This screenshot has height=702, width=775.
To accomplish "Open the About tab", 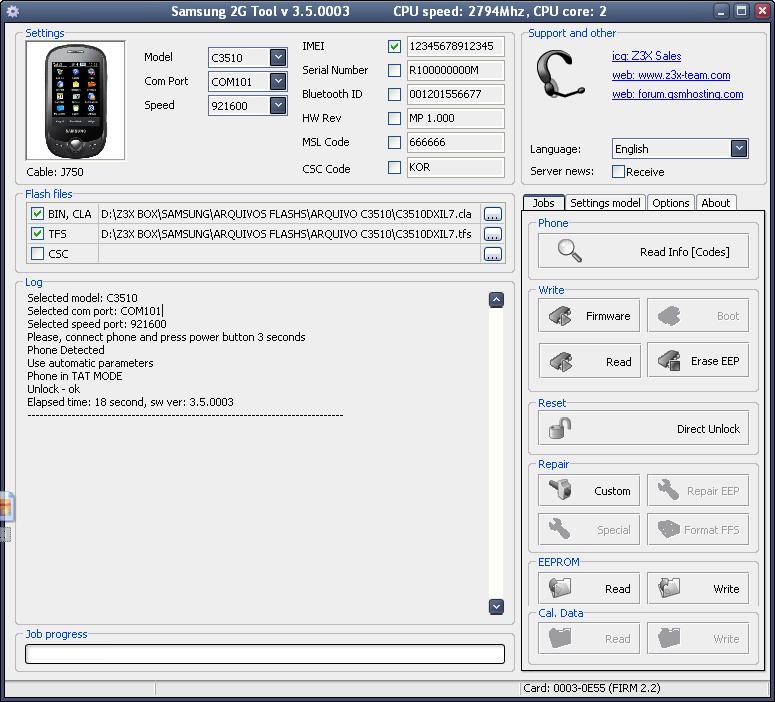I will pyautogui.click(x=715, y=203).
